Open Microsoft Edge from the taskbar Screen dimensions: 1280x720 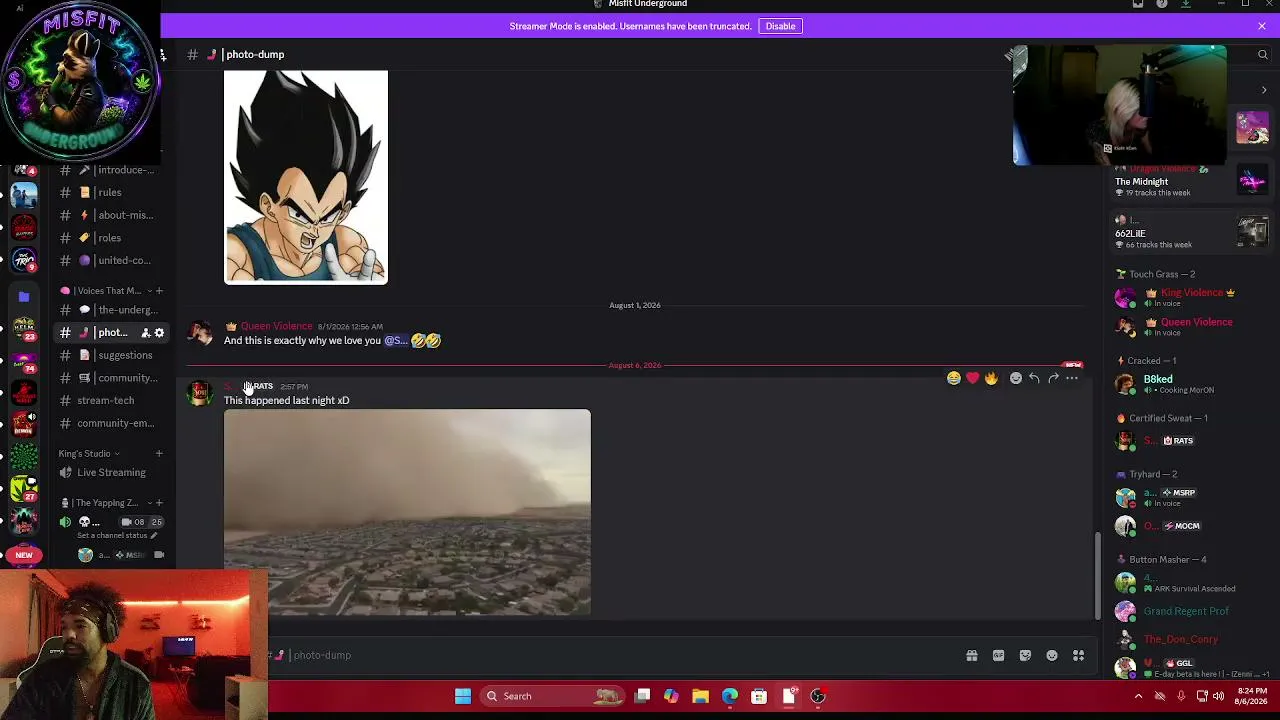point(730,696)
